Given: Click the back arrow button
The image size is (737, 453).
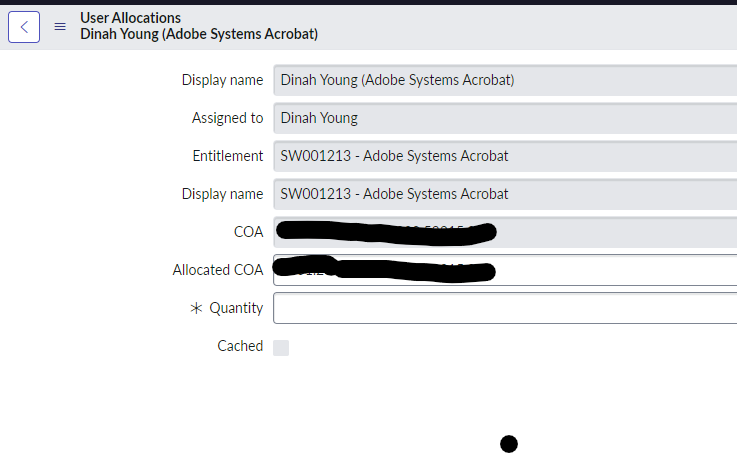Looking at the screenshot, I should point(24,26).
